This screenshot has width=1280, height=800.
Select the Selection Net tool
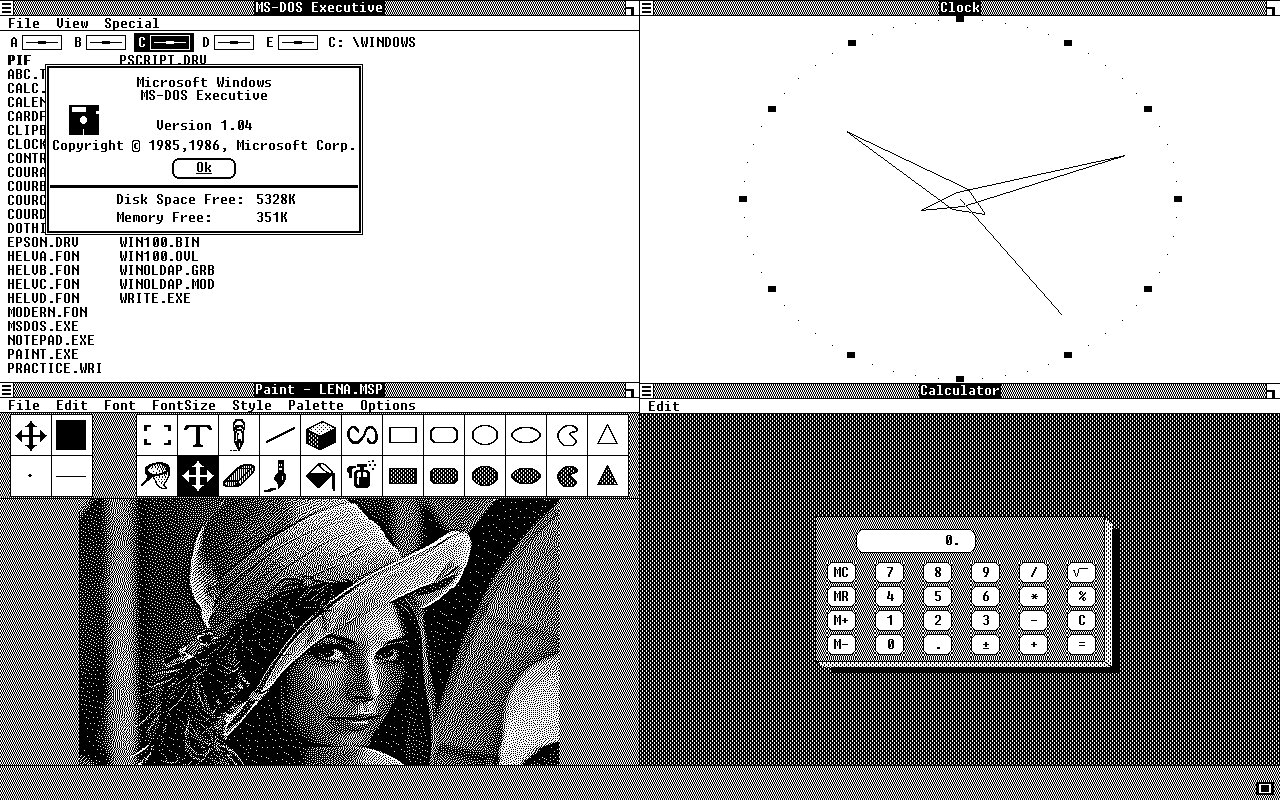pos(157,476)
